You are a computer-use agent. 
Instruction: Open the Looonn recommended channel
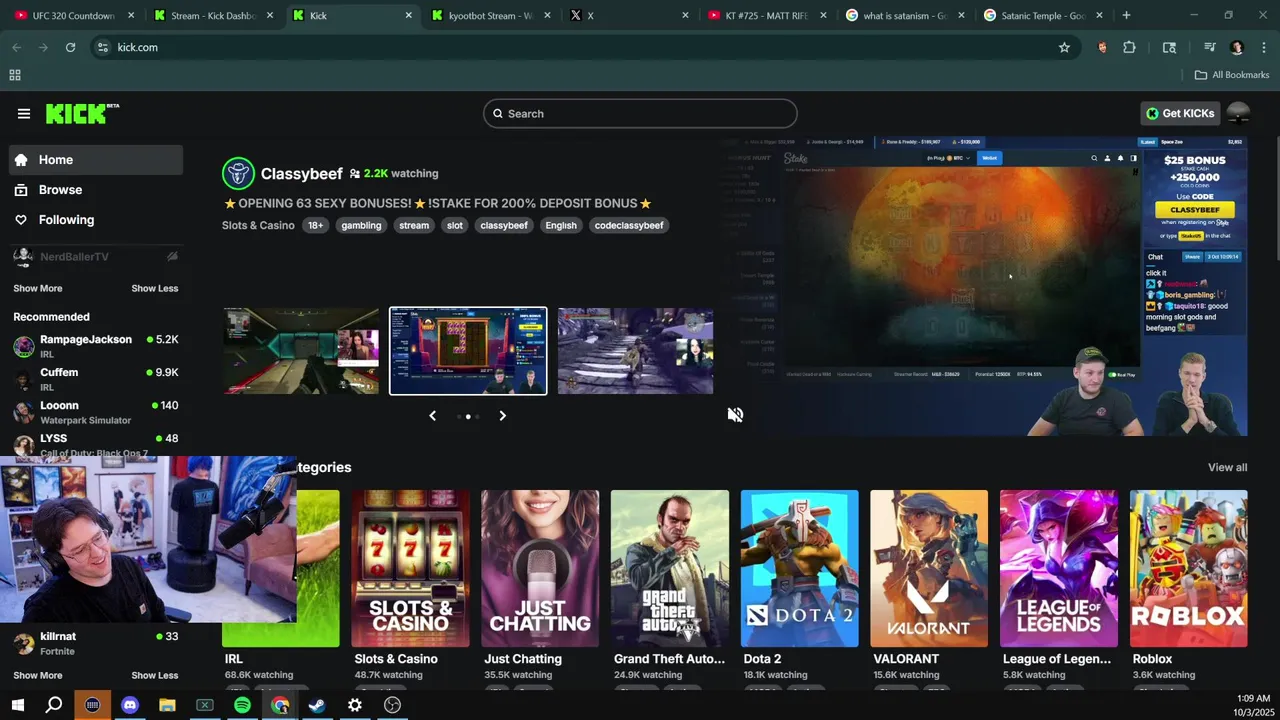pos(96,412)
